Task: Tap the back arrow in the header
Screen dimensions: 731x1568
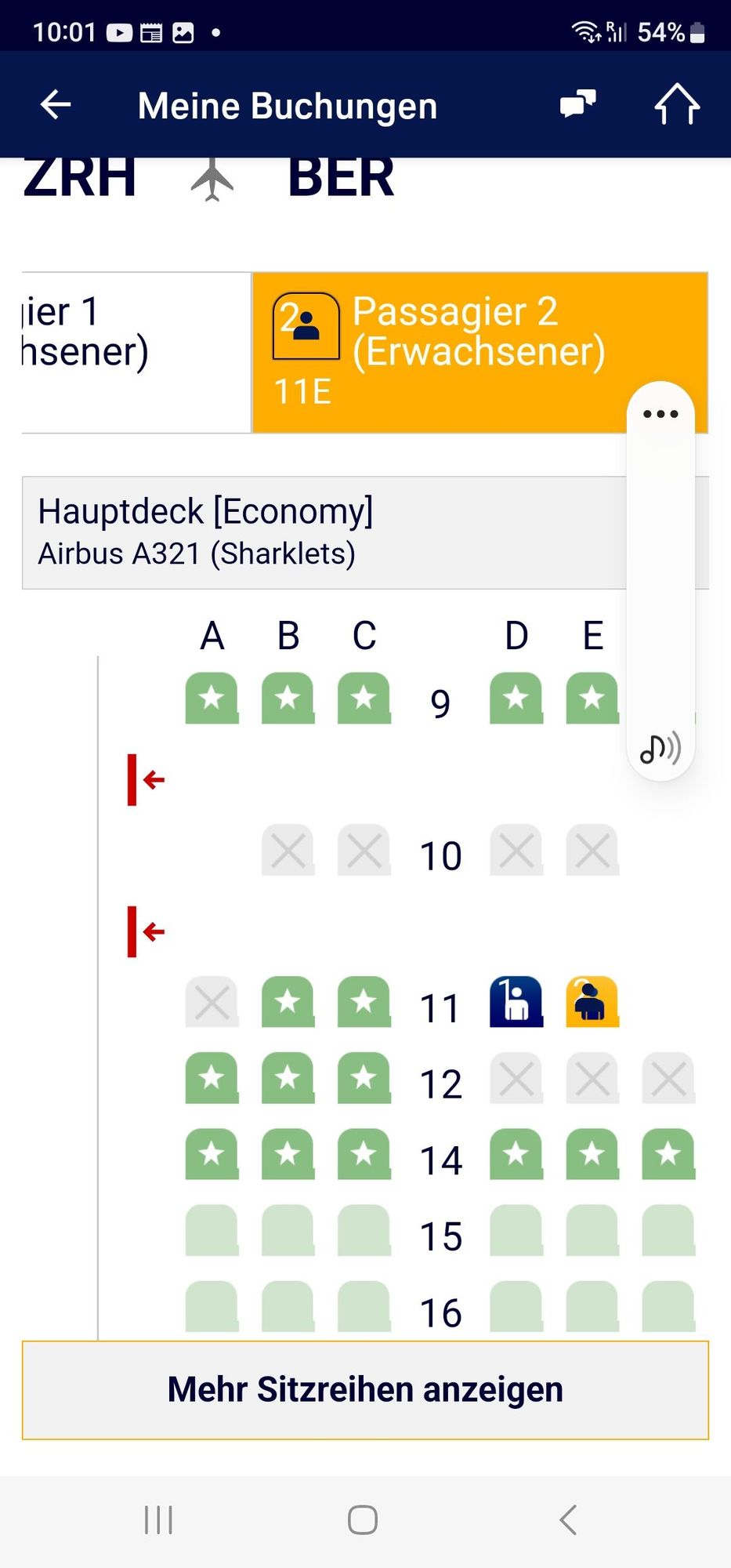Action: 56,104
